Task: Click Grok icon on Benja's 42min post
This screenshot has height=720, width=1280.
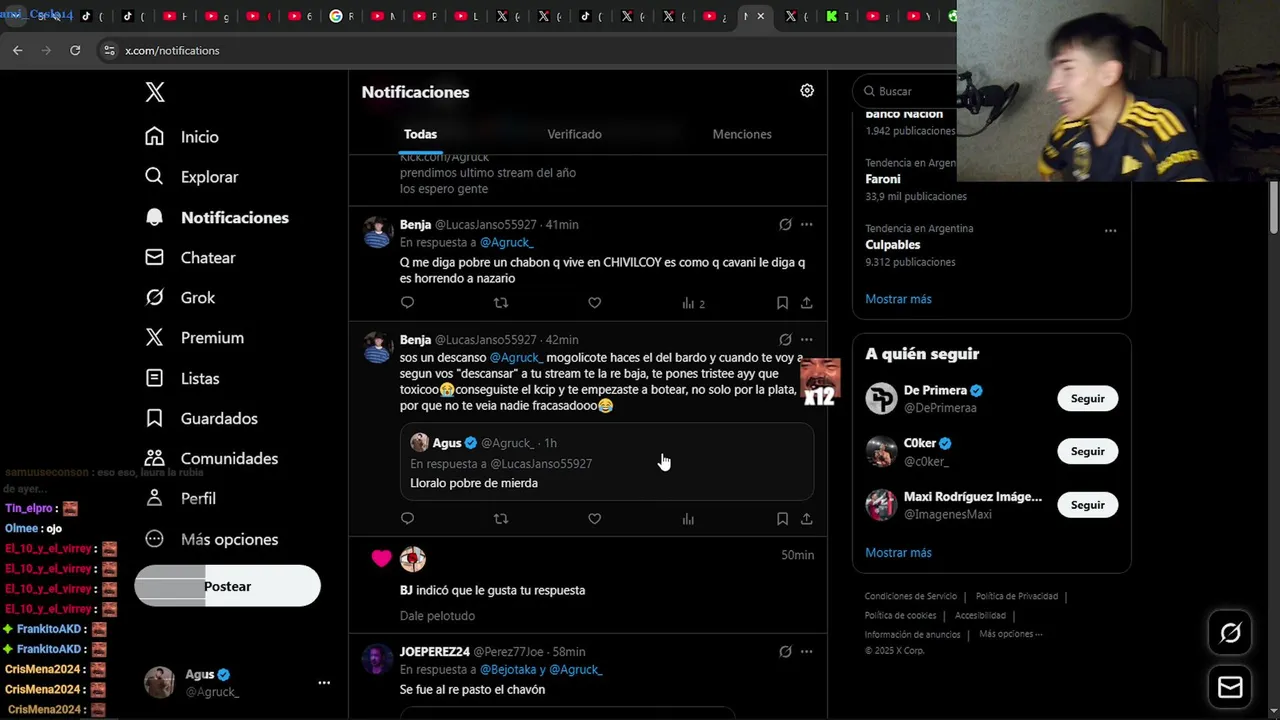Action: pyautogui.click(x=785, y=340)
